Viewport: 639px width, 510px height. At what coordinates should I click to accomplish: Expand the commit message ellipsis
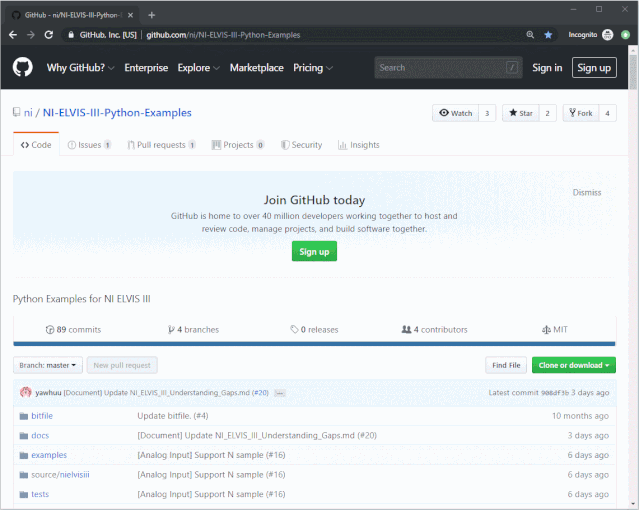[x=280, y=393]
